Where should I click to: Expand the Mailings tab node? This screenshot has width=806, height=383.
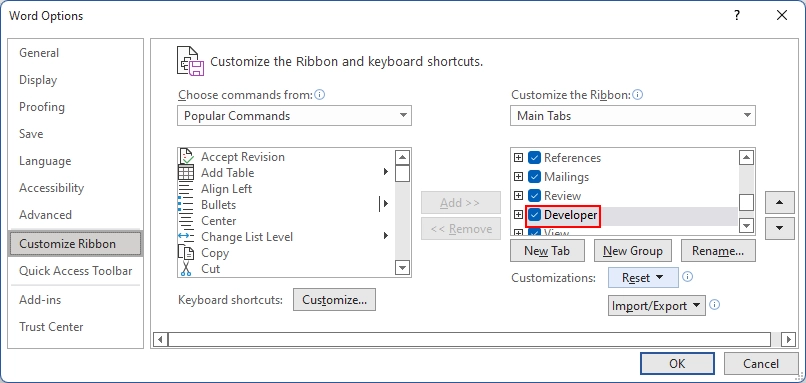coord(518,176)
